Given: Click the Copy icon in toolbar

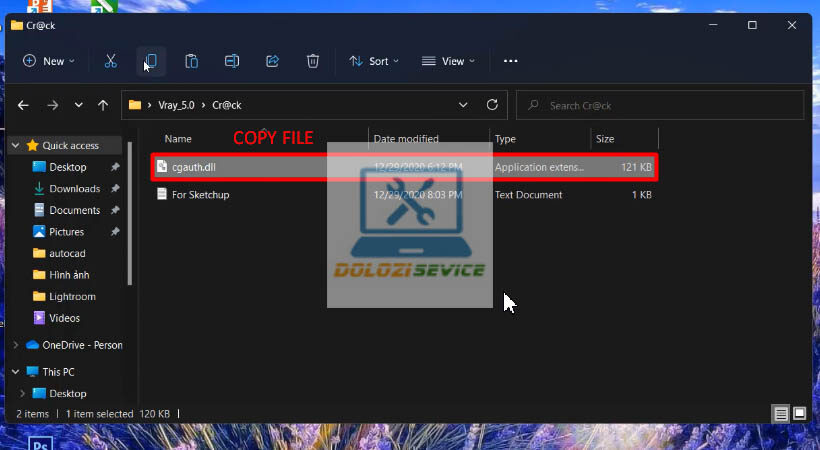Looking at the screenshot, I should [150, 61].
